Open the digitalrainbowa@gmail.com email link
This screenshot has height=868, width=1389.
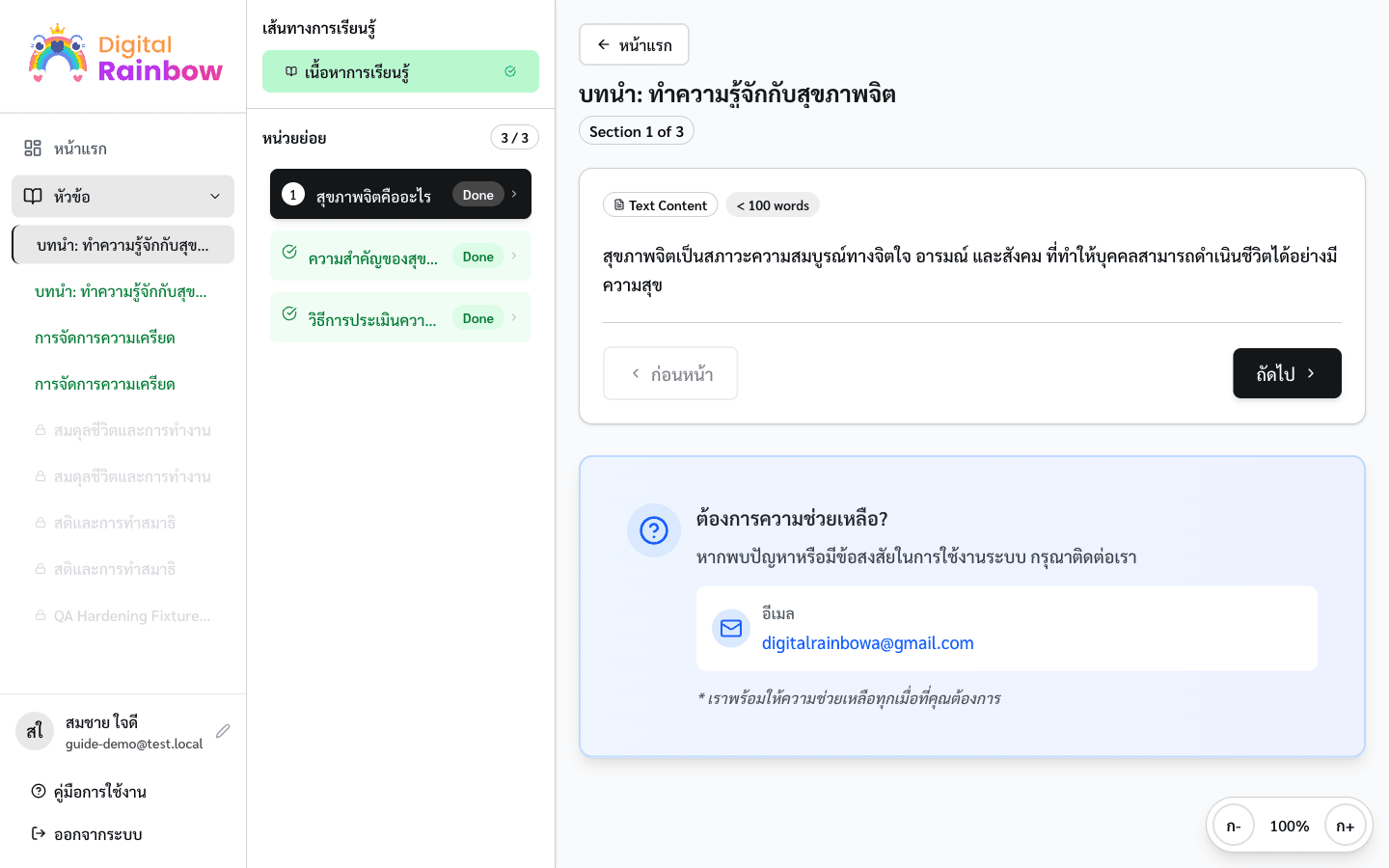point(868,642)
